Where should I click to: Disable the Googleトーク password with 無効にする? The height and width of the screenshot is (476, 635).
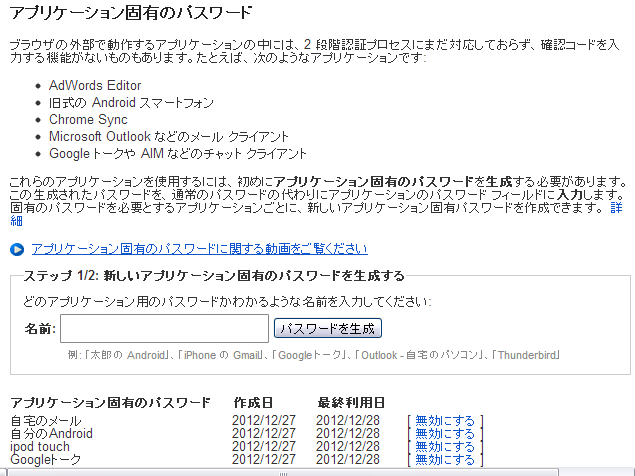point(445,460)
